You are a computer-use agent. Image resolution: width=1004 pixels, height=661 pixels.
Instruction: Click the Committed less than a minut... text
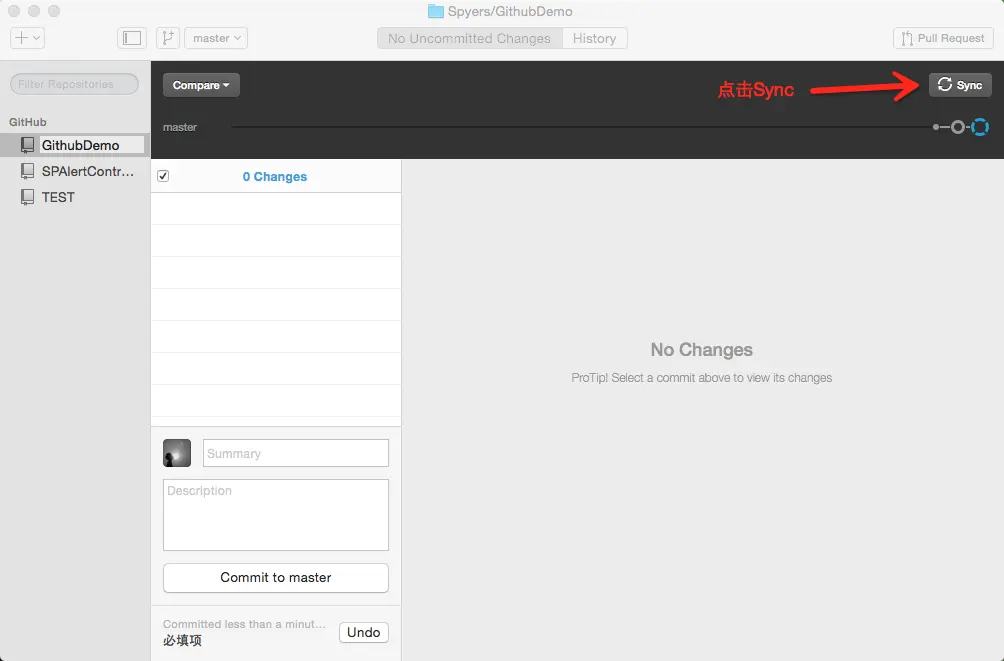click(244, 624)
